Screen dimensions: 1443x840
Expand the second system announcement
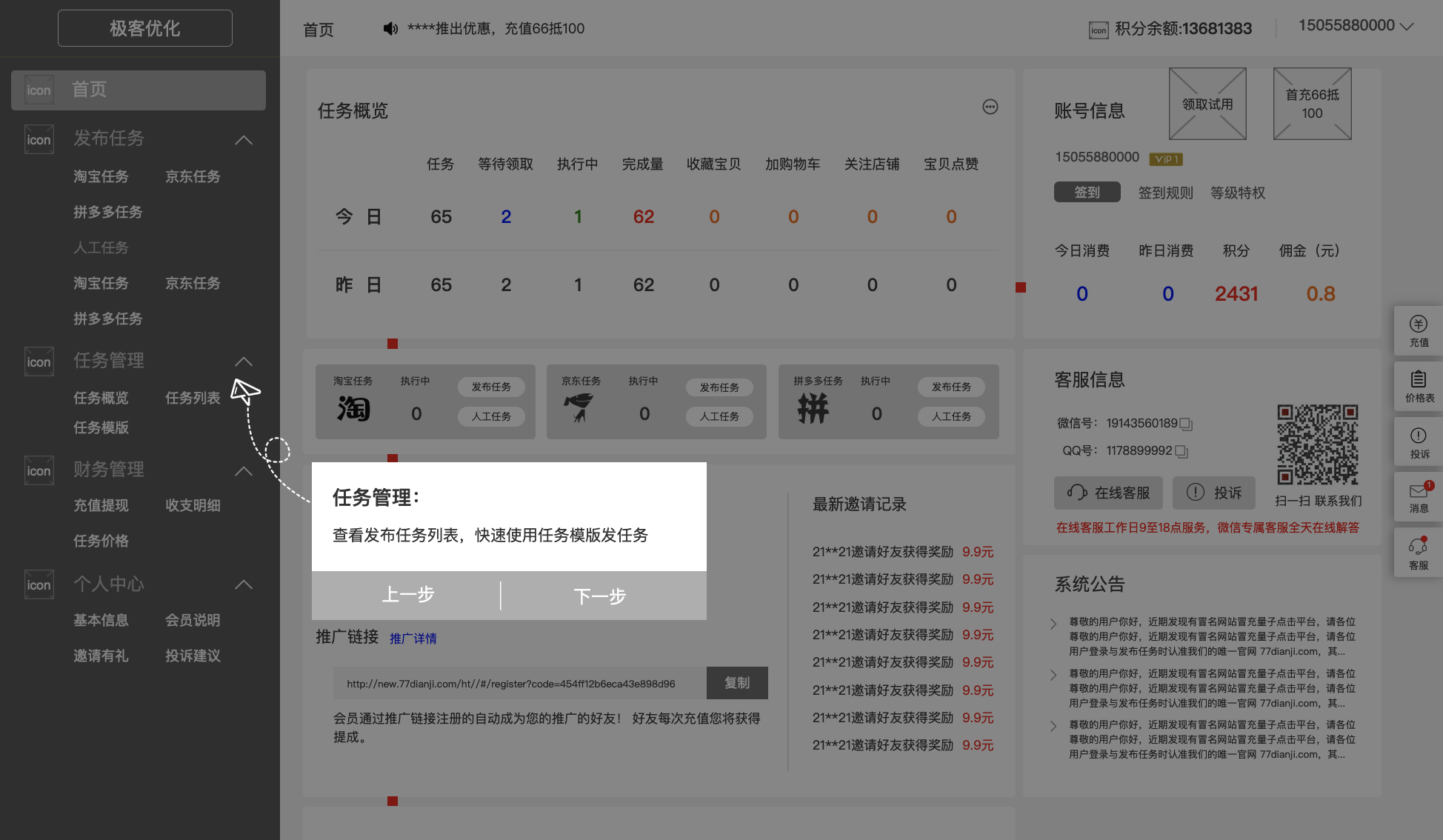tap(1053, 675)
